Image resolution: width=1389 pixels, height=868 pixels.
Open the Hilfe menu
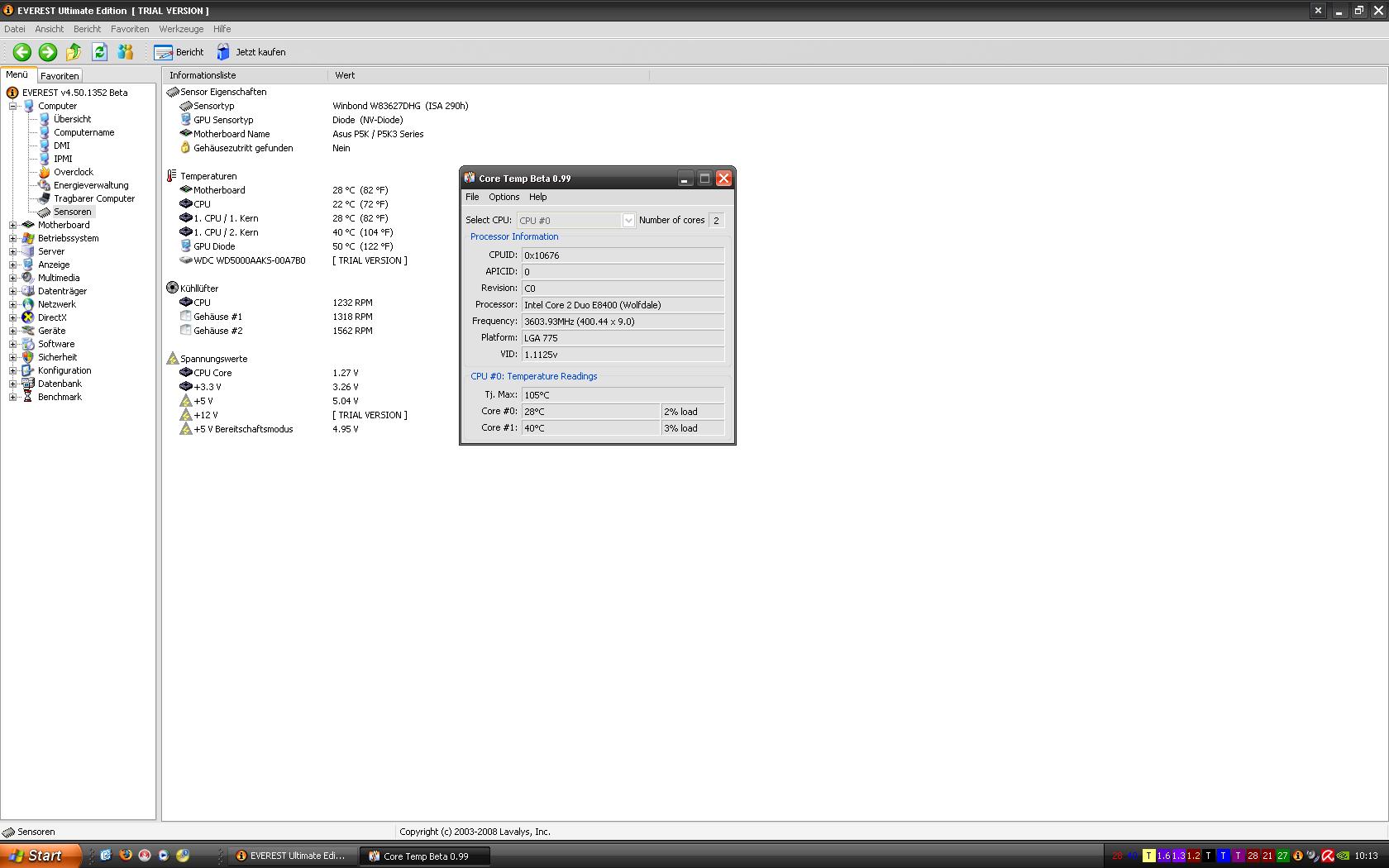tap(222, 29)
